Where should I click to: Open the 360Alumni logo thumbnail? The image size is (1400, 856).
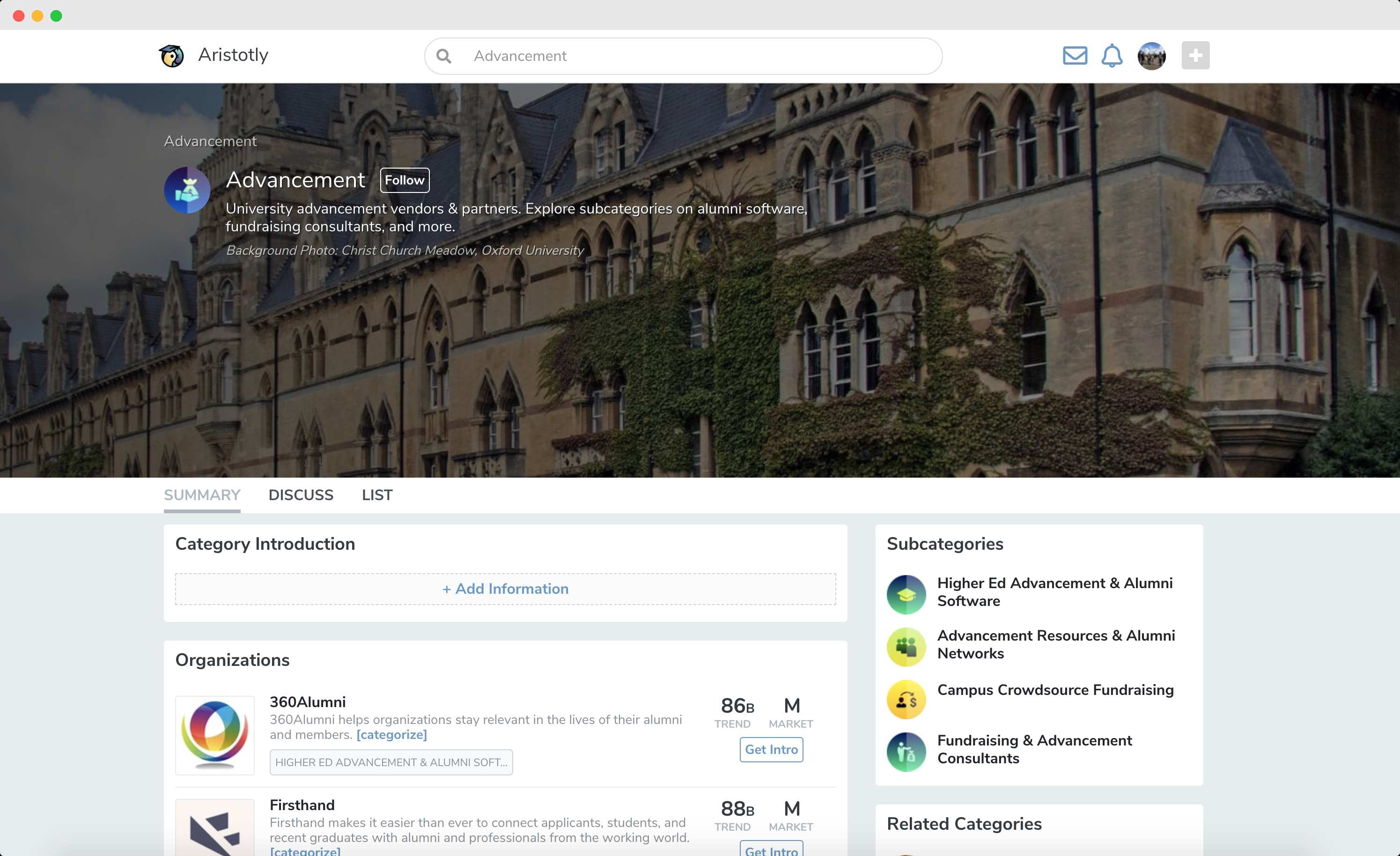point(215,736)
